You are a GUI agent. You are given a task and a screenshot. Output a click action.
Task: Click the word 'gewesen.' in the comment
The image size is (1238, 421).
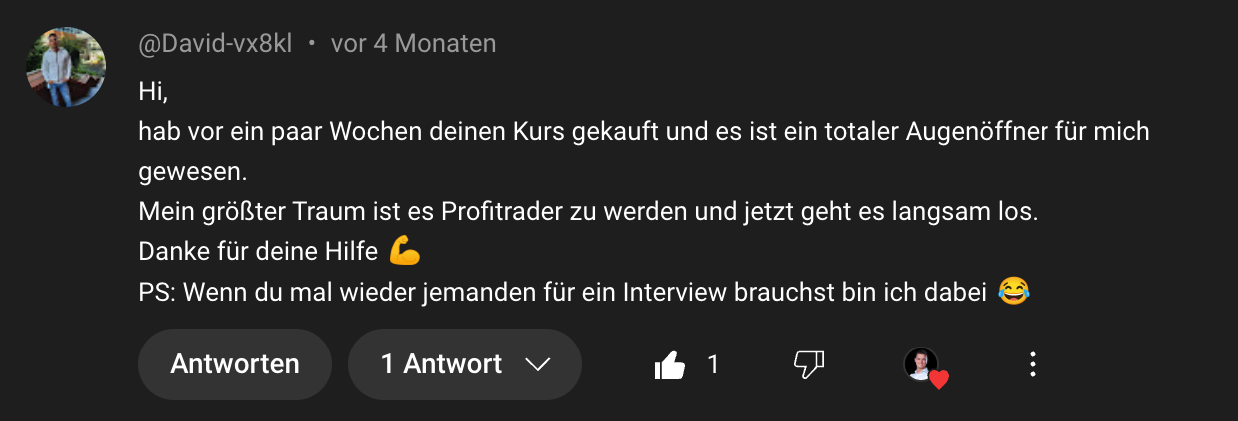point(192,173)
